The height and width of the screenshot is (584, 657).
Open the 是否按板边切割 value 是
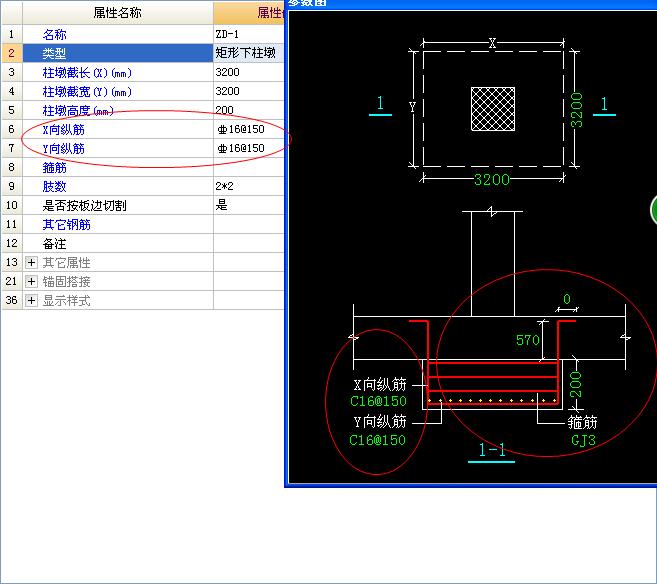coord(248,205)
